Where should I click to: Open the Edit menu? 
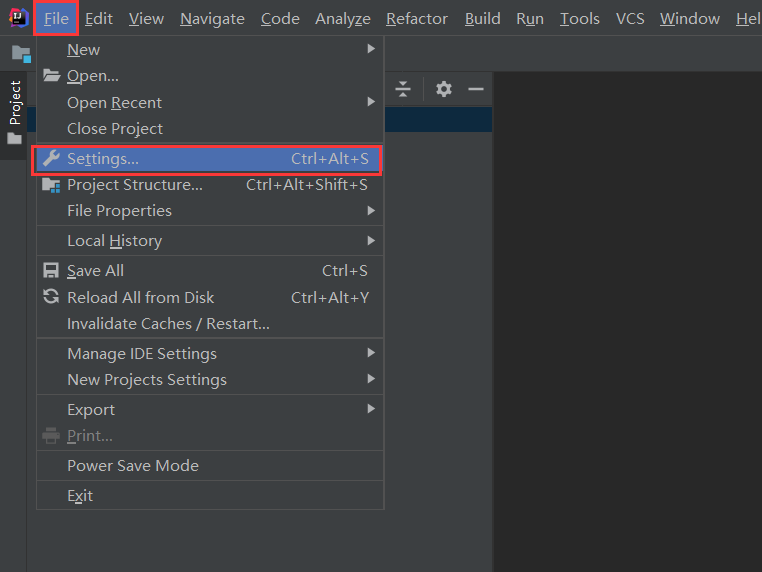[99, 18]
